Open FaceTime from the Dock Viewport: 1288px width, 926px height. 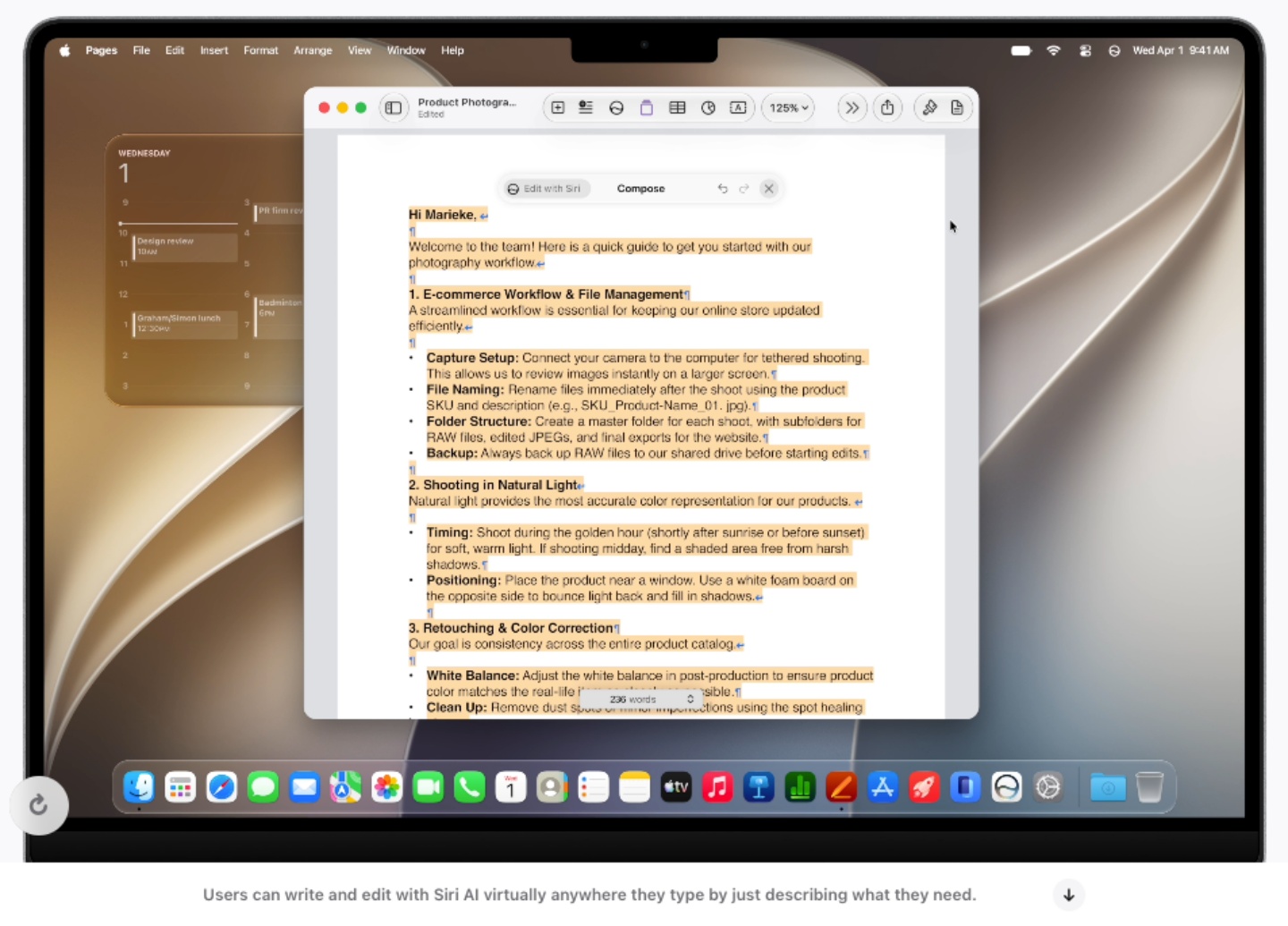click(428, 787)
